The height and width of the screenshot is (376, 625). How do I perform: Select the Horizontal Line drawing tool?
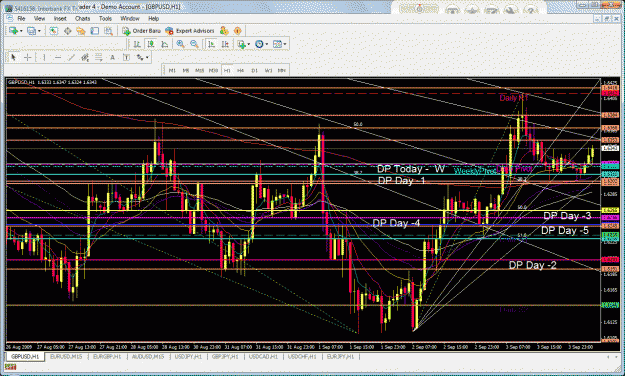57,58
